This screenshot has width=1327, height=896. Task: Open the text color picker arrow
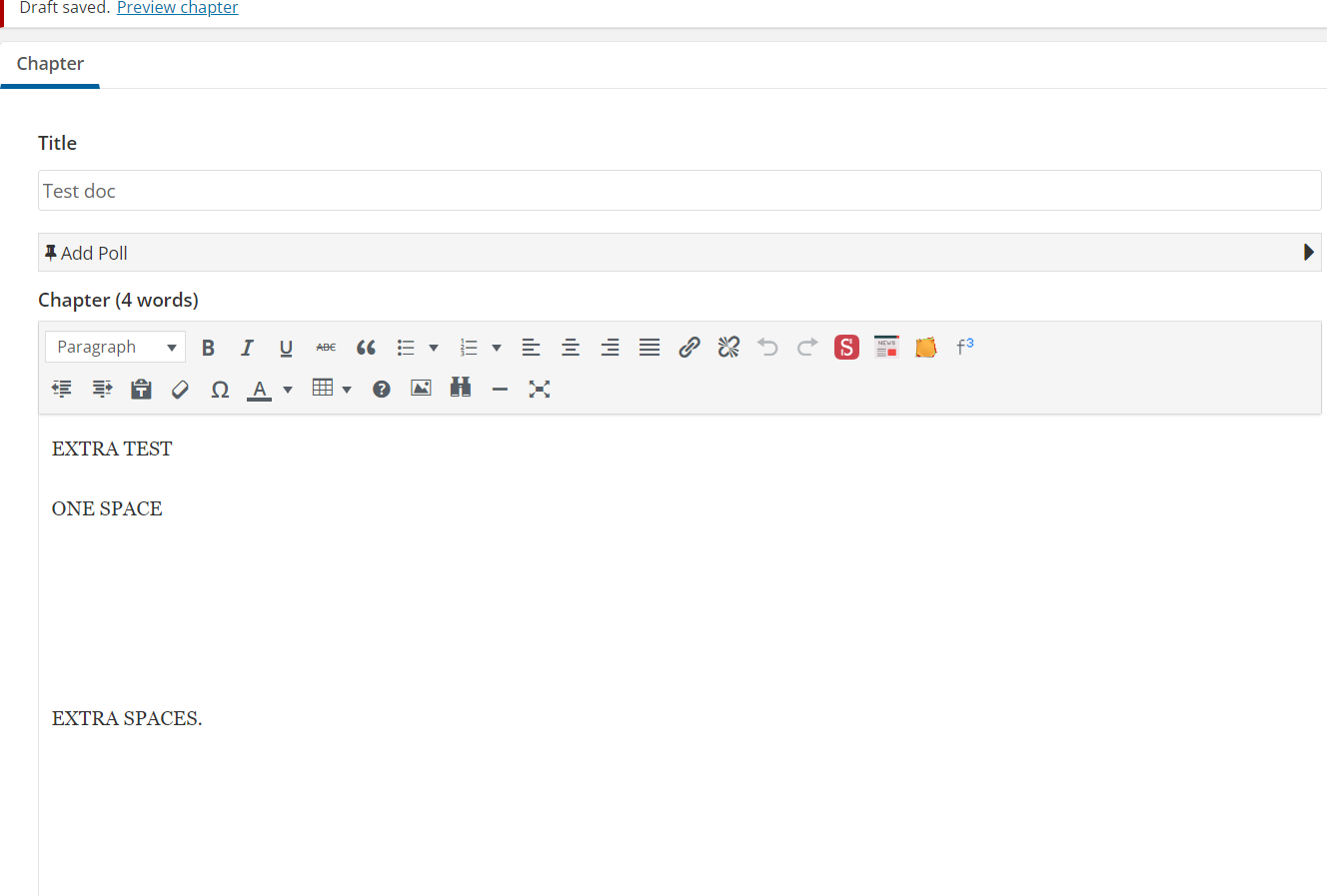(x=288, y=390)
